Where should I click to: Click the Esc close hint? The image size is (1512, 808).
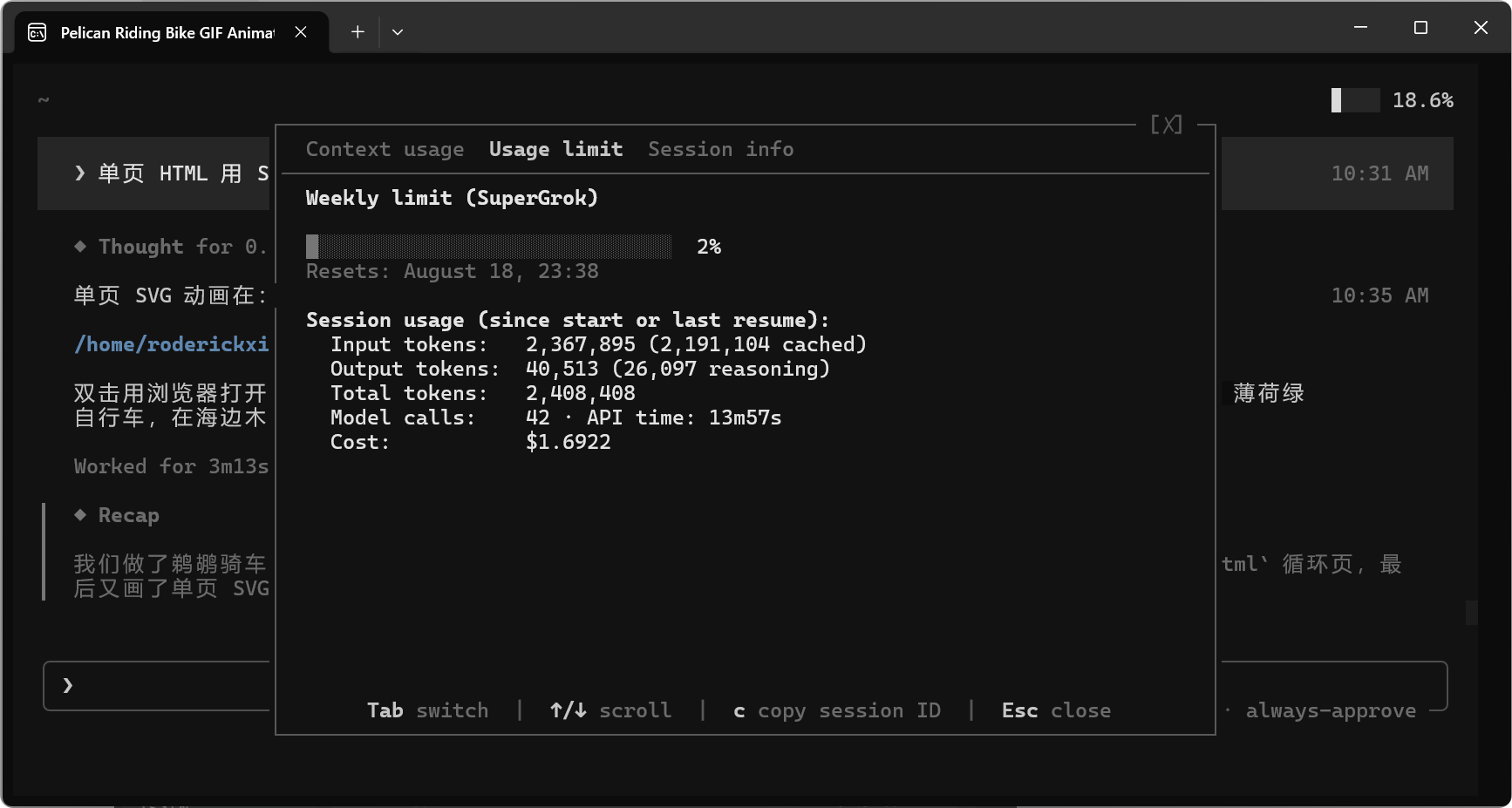1056,710
